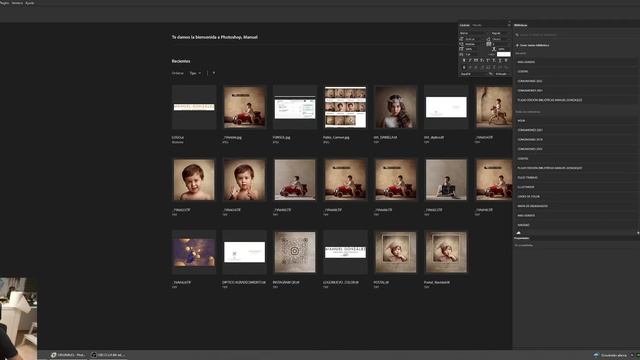Open the Tipo sort dropdown

(195, 73)
